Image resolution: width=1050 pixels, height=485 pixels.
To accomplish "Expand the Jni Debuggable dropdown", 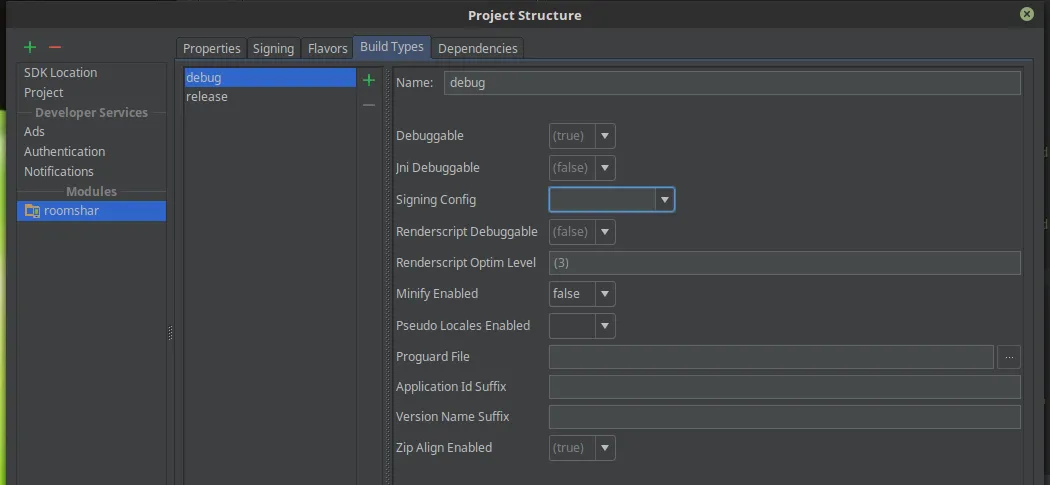I will (605, 168).
